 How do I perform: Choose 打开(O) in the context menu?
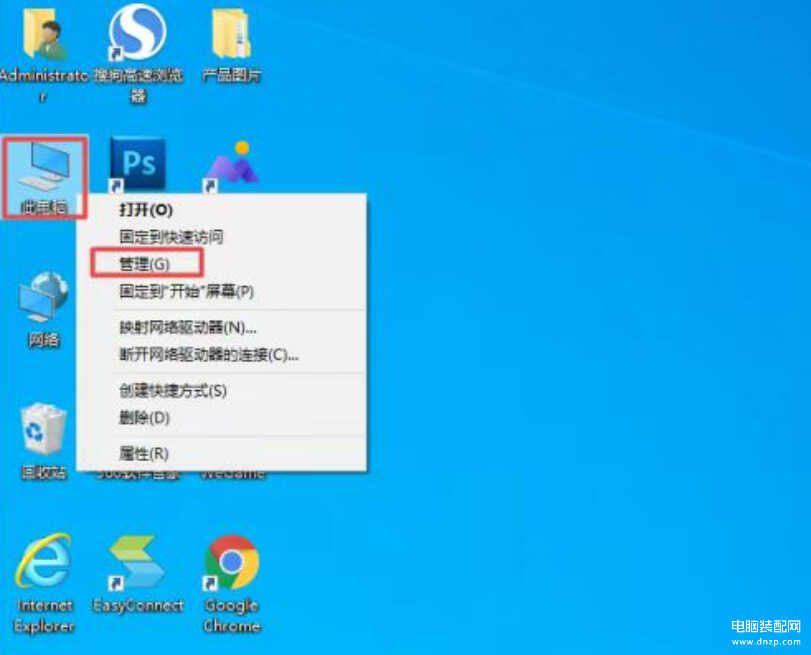pyautogui.click(x=146, y=210)
